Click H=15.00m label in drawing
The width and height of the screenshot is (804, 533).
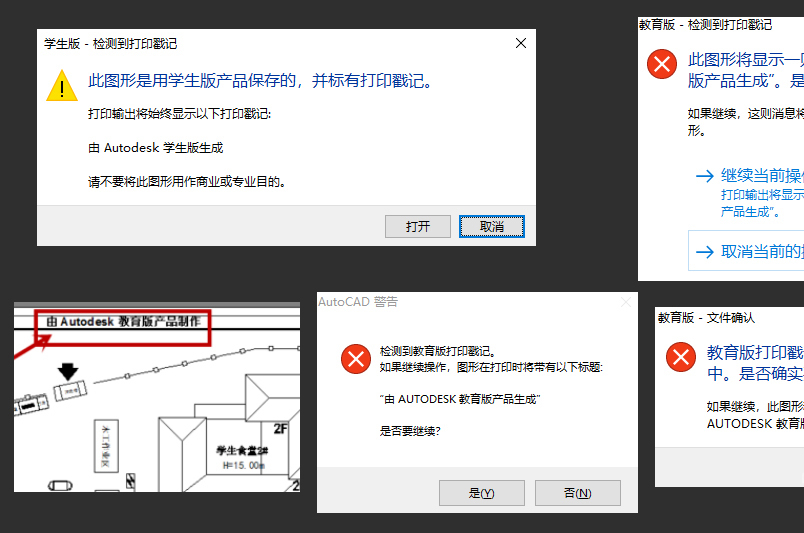click(x=244, y=465)
